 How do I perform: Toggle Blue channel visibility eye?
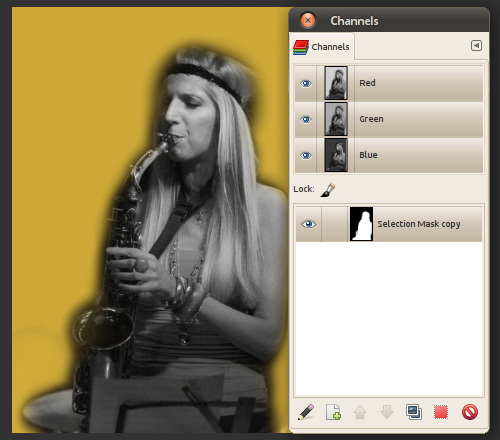pos(306,155)
